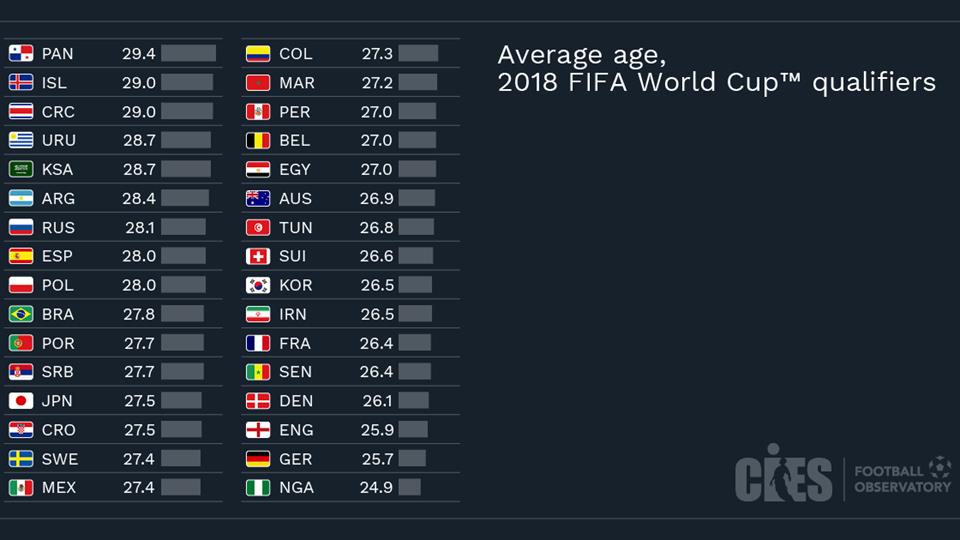This screenshot has height=540, width=960.
Task: Click the Average age chart title
Action: pyautogui.click(x=716, y=68)
